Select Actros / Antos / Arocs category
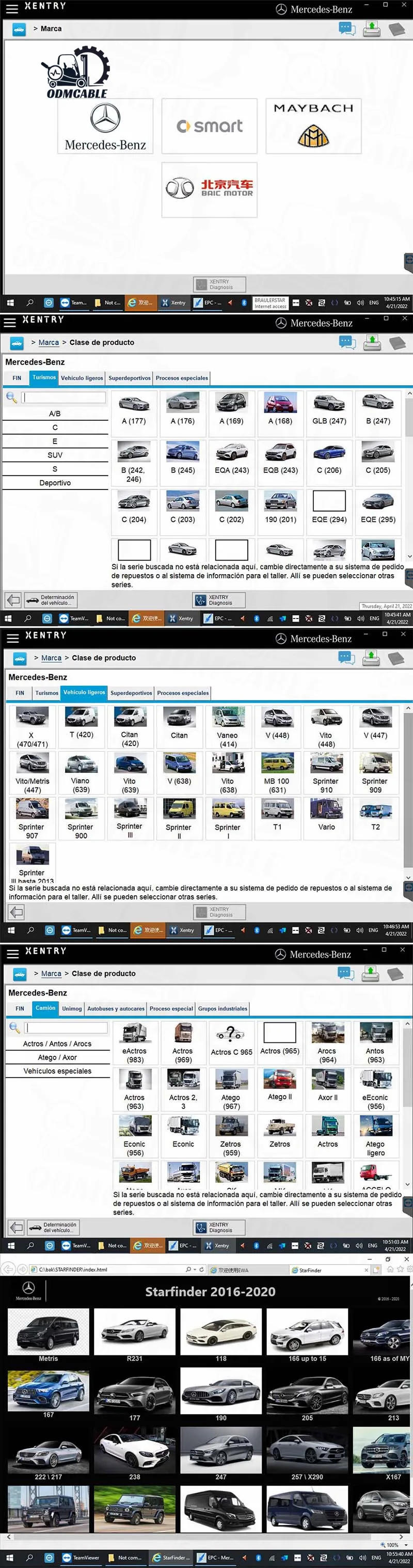Viewport: 413px width, 1568px height. click(57, 1043)
